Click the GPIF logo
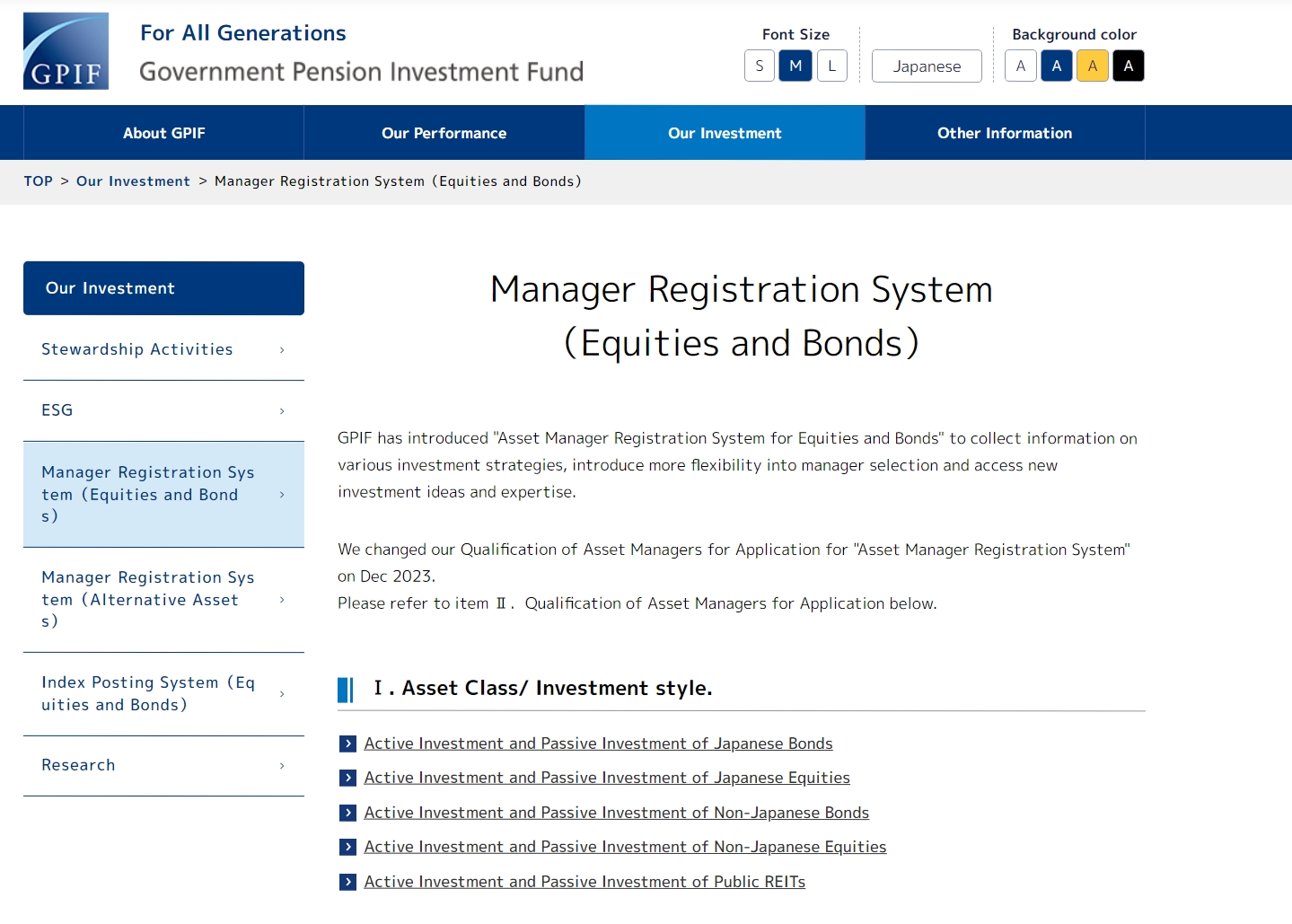The height and width of the screenshot is (924, 1292). [x=66, y=51]
